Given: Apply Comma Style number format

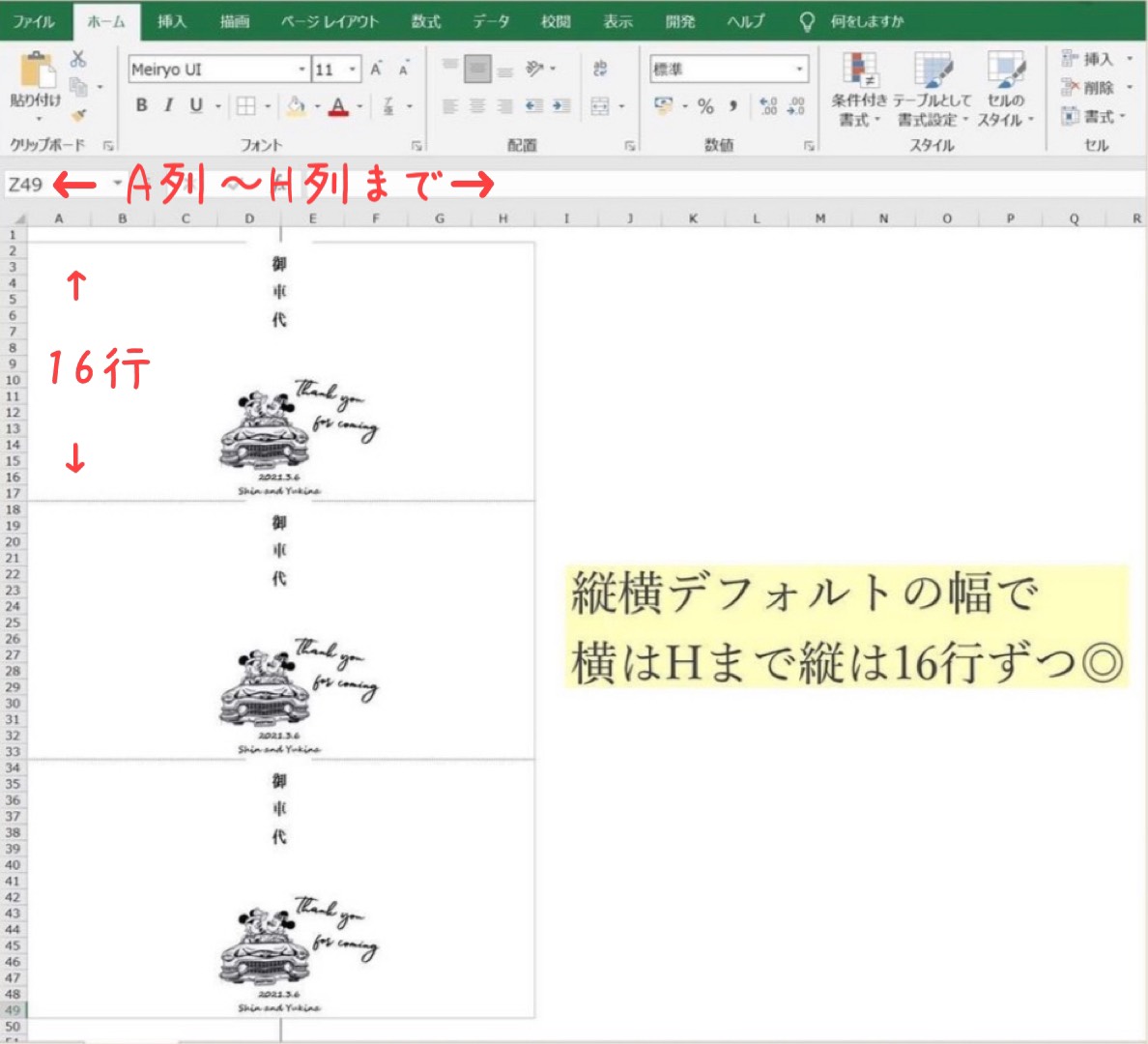Looking at the screenshot, I should 732,106.
